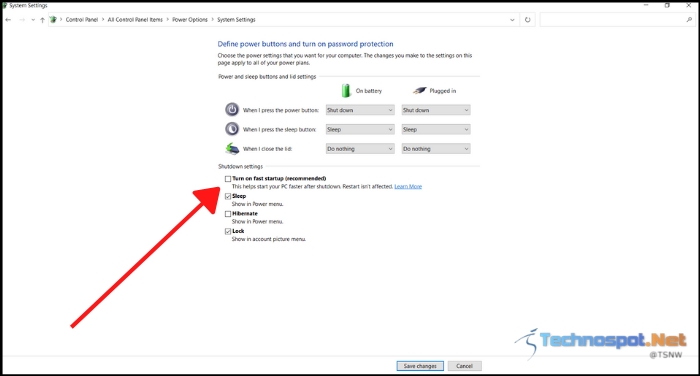
Task: Click 'When I press the power button' label
Action: 281,110
